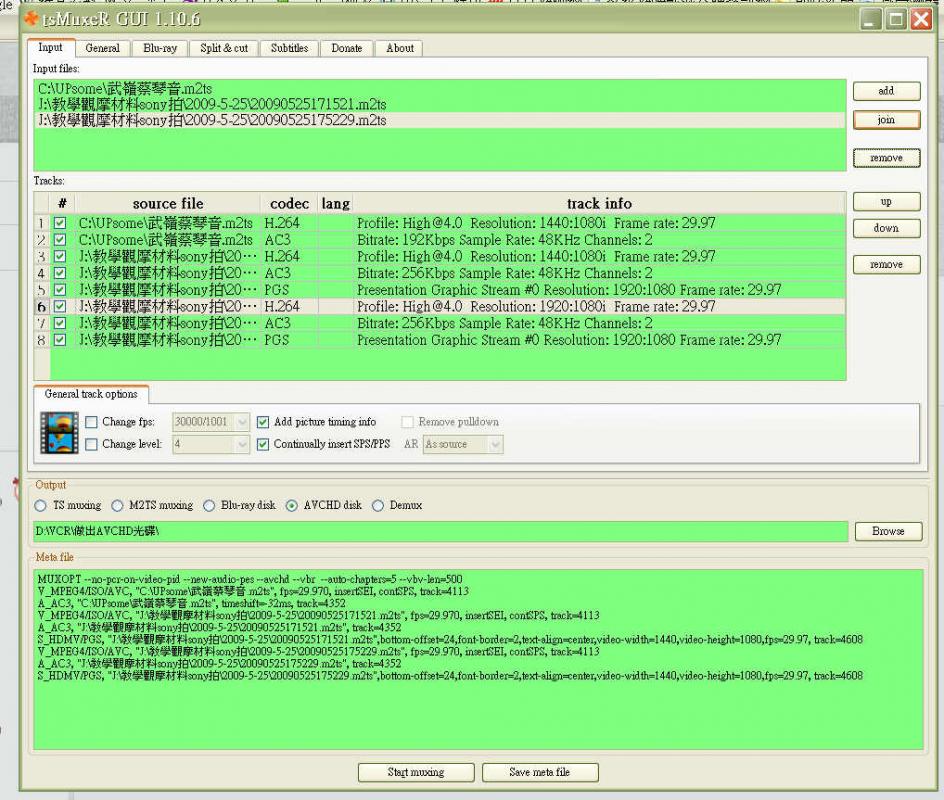The width and height of the screenshot is (944, 800).
Task: Click Browse to pick output folder
Action: tap(888, 531)
